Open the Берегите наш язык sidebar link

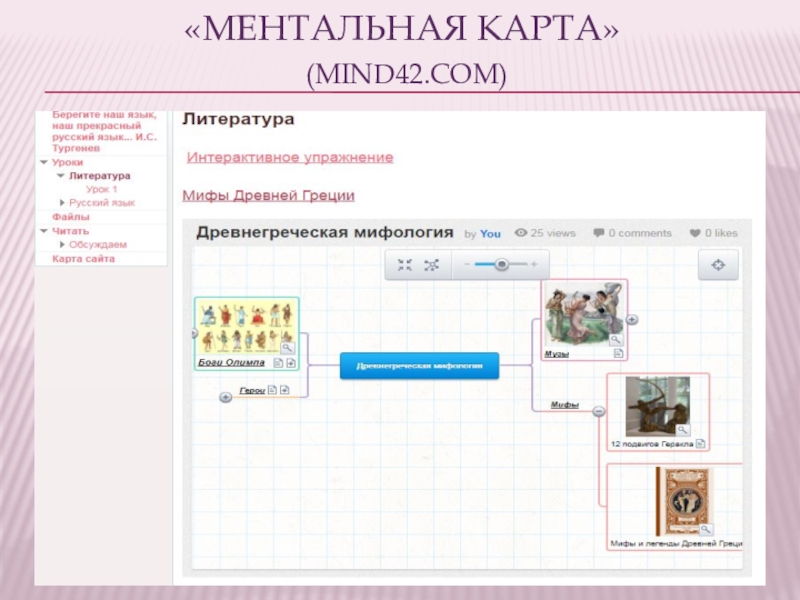pyautogui.click(x=105, y=132)
